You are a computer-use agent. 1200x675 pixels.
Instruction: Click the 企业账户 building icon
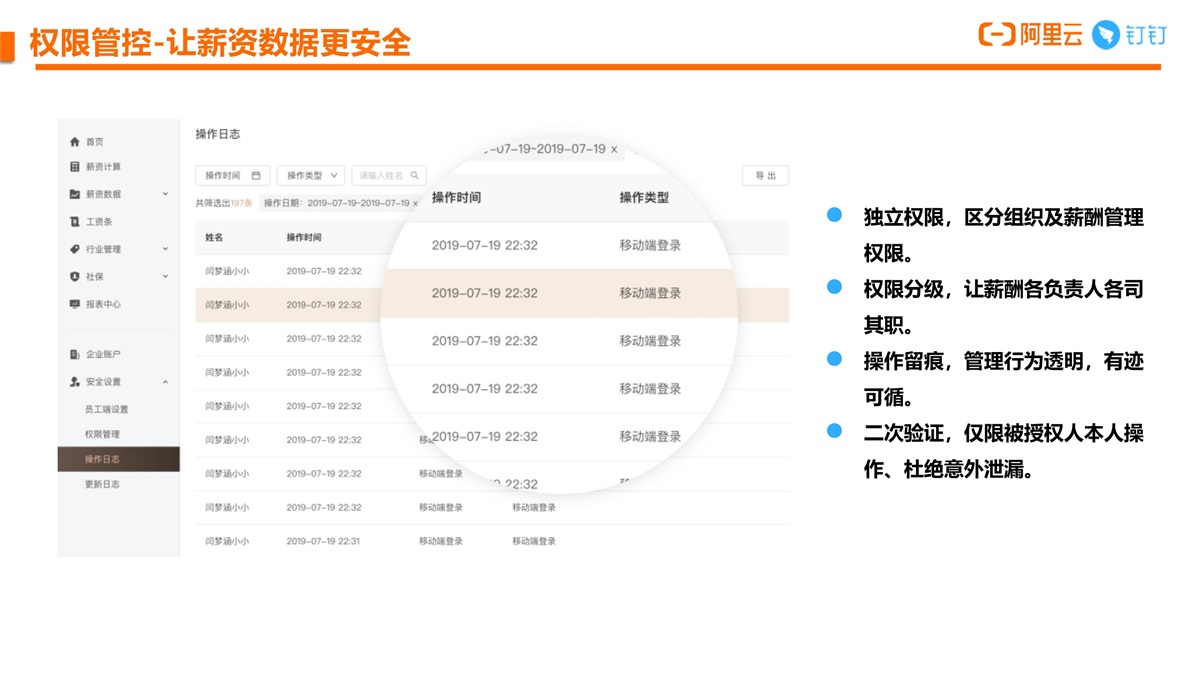pos(74,355)
